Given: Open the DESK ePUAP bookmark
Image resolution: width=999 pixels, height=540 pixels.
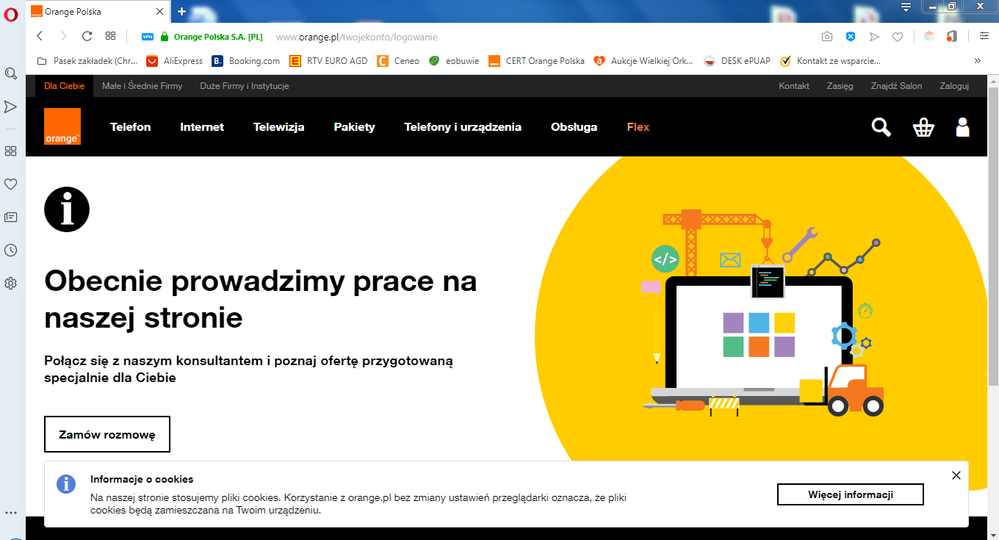Looking at the screenshot, I should point(737,61).
